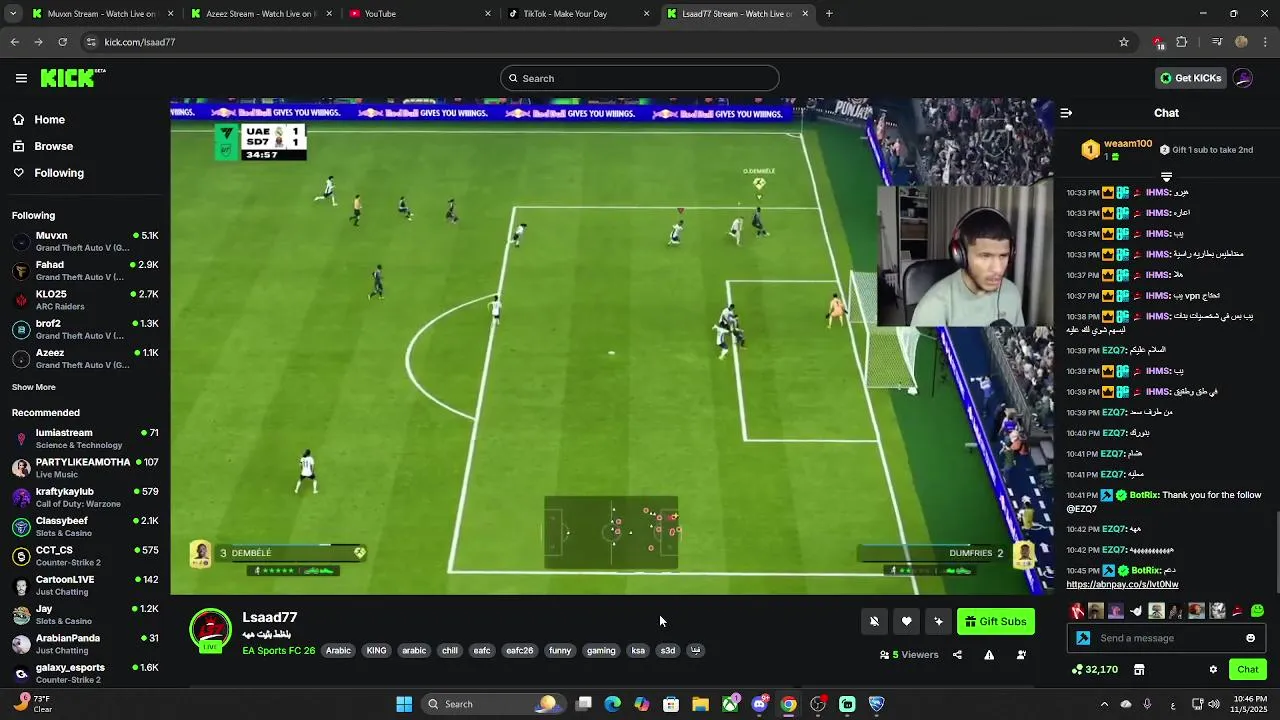1280x720 pixels.
Task: Reload the page
Action: [62, 42]
